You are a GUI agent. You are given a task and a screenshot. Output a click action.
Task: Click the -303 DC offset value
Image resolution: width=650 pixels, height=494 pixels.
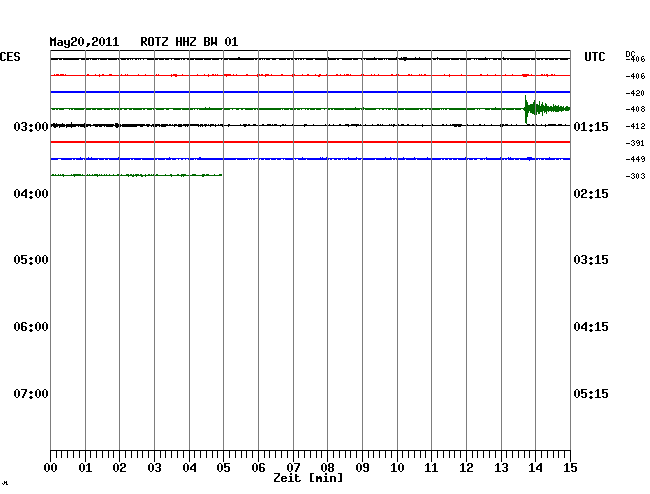635,176
